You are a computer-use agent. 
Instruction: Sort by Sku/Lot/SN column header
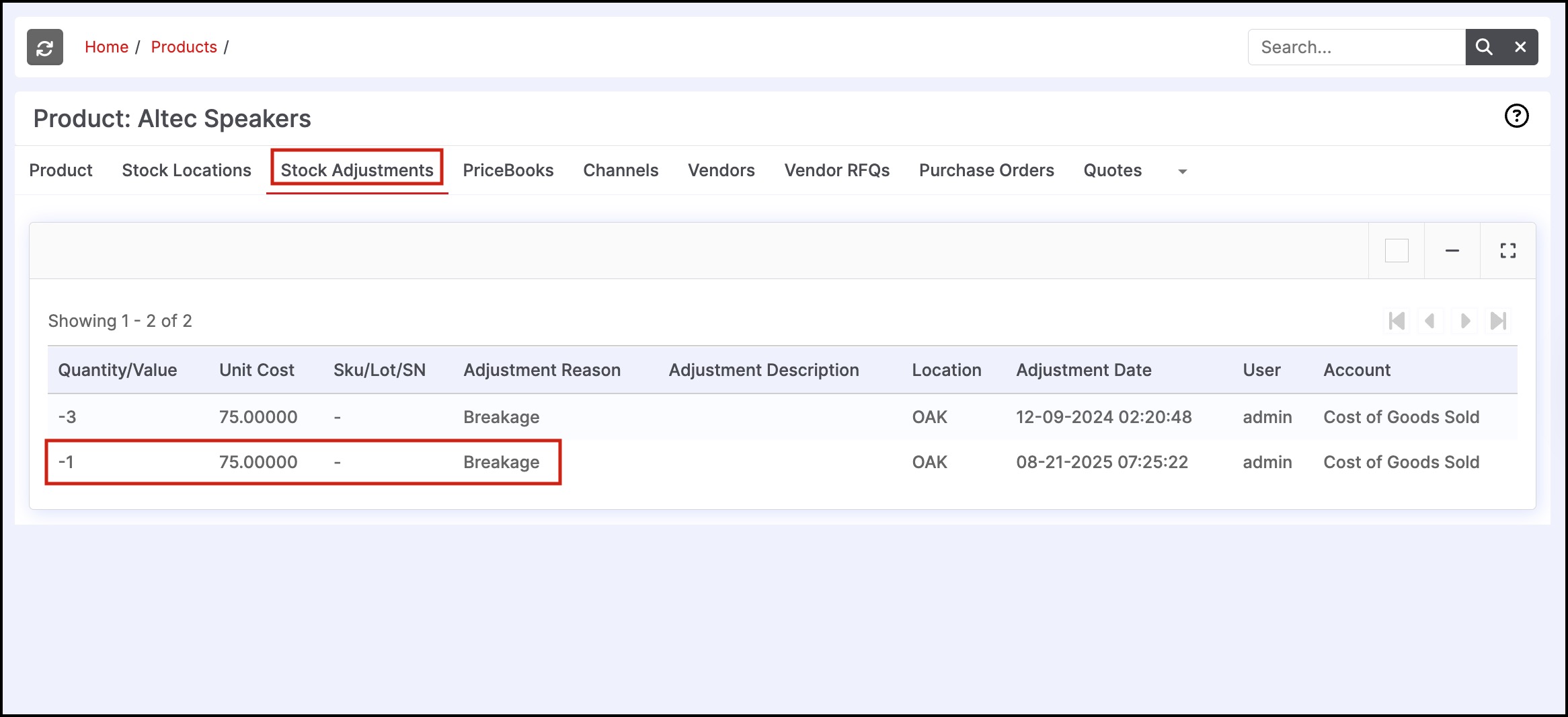(379, 370)
